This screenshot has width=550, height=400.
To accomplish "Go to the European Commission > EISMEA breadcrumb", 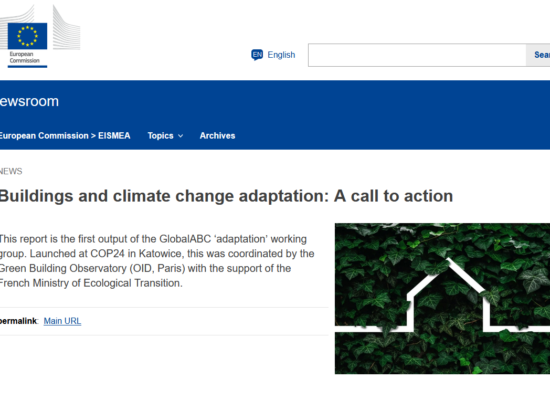I will pos(65,136).
